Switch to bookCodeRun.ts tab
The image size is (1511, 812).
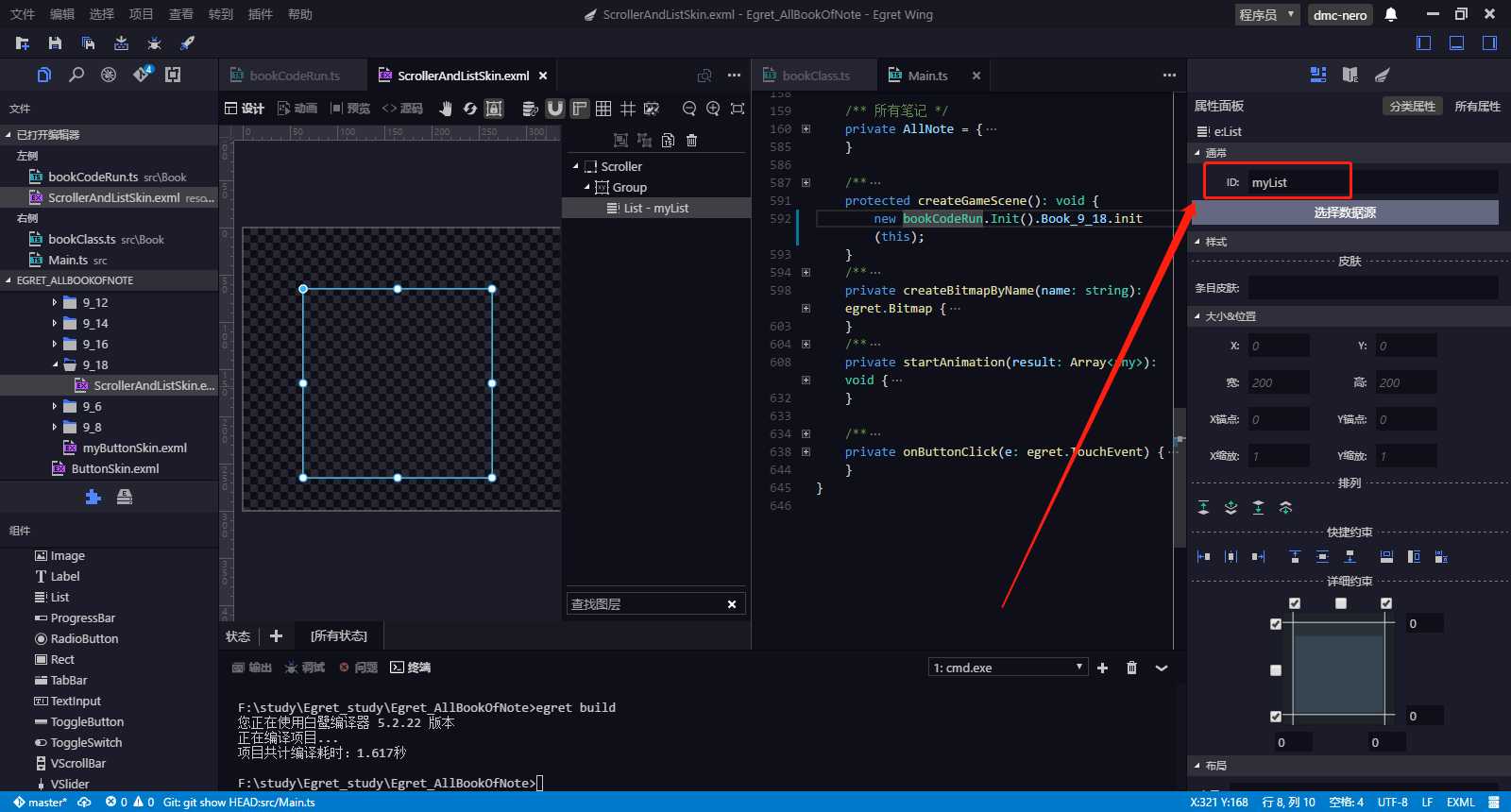click(295, 76)
